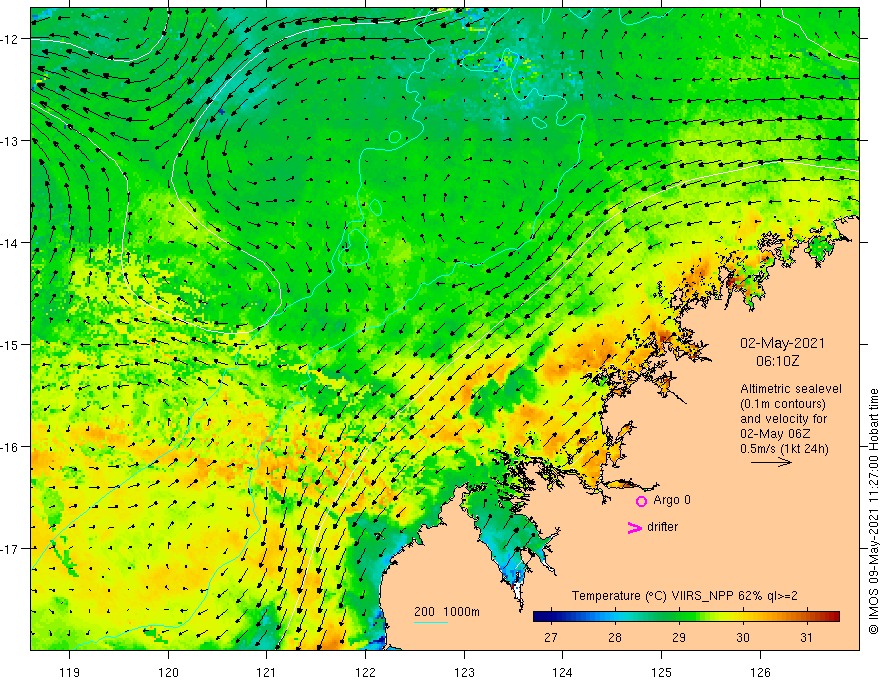Click the color bar tick label 28
Image resolution: width=880 pixels, height=680 pixels.
pos(615,637)
